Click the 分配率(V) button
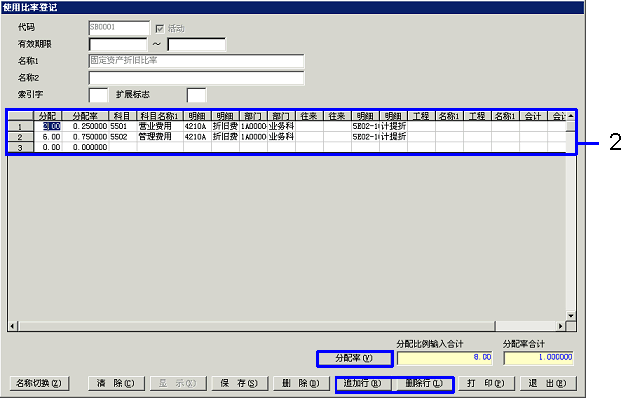 [354, 358]
